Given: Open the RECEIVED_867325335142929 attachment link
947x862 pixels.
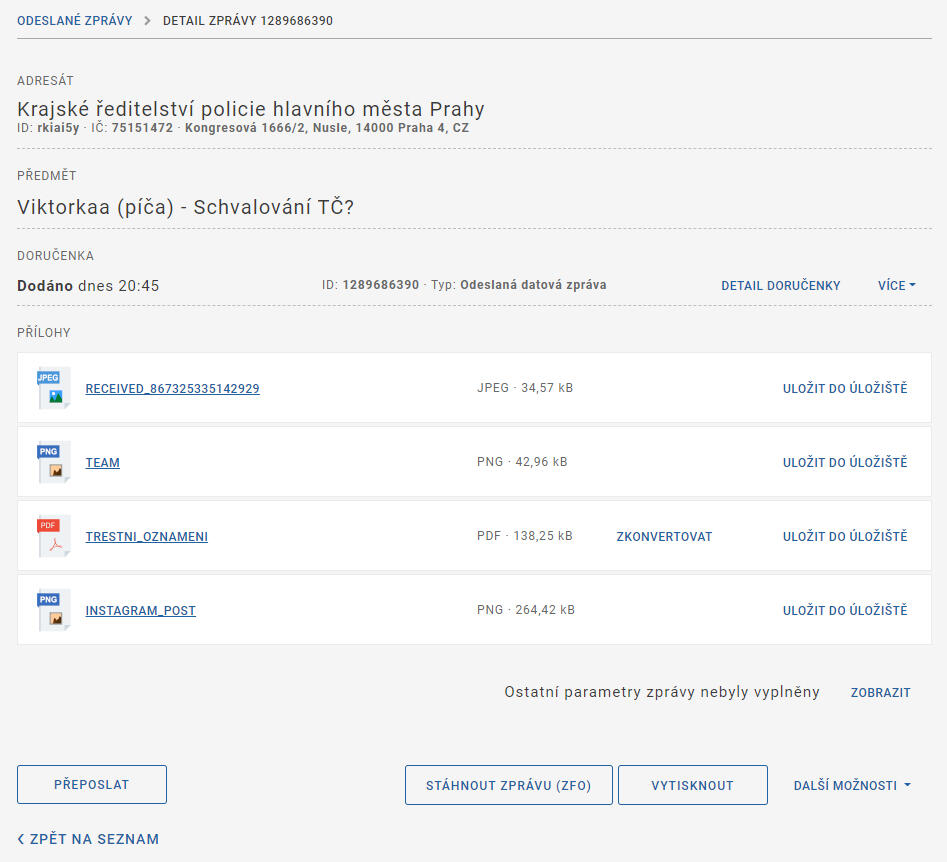Looking at the screenshot, I should point(172,389).
